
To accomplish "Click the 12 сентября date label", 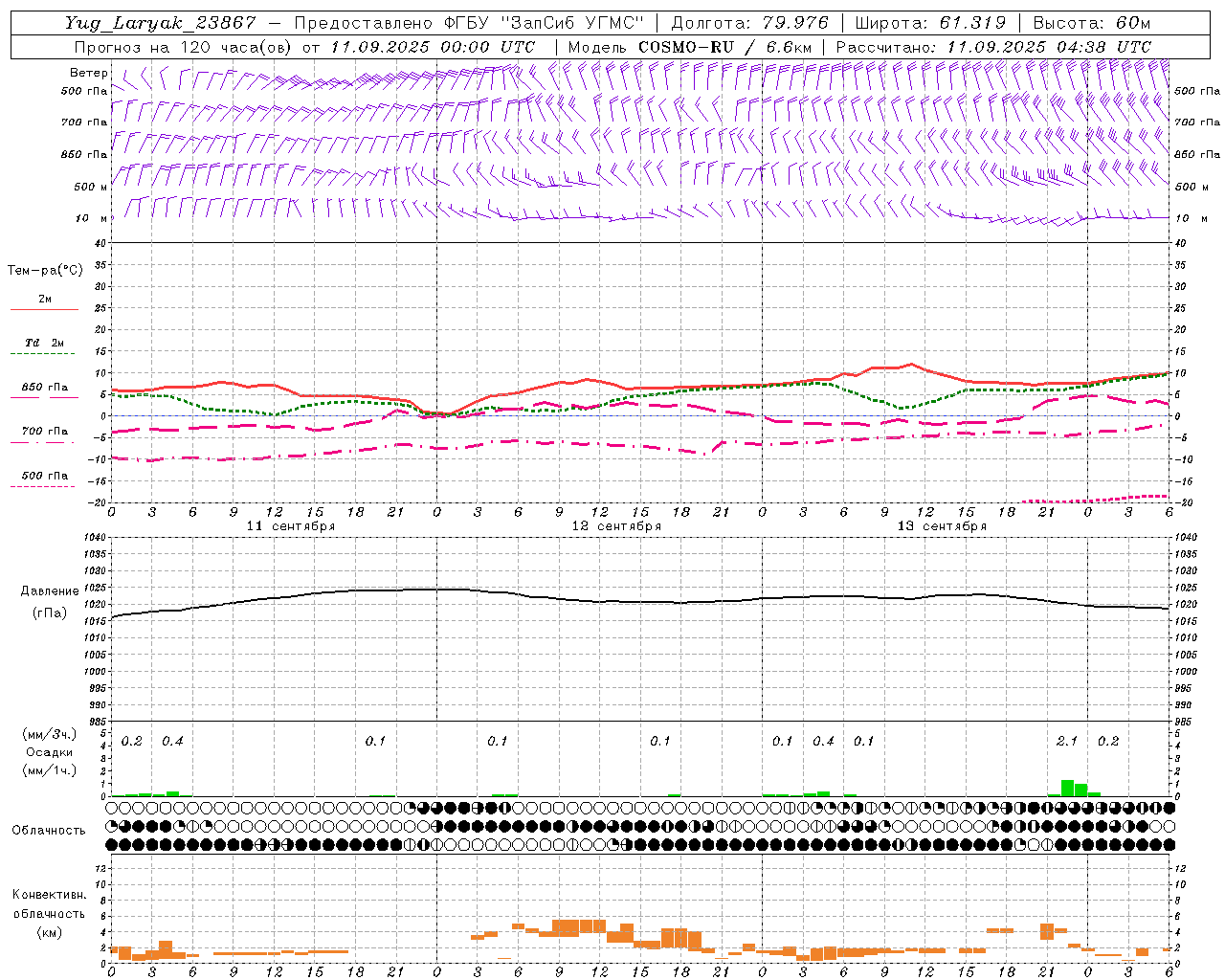I will coord(616,526).
